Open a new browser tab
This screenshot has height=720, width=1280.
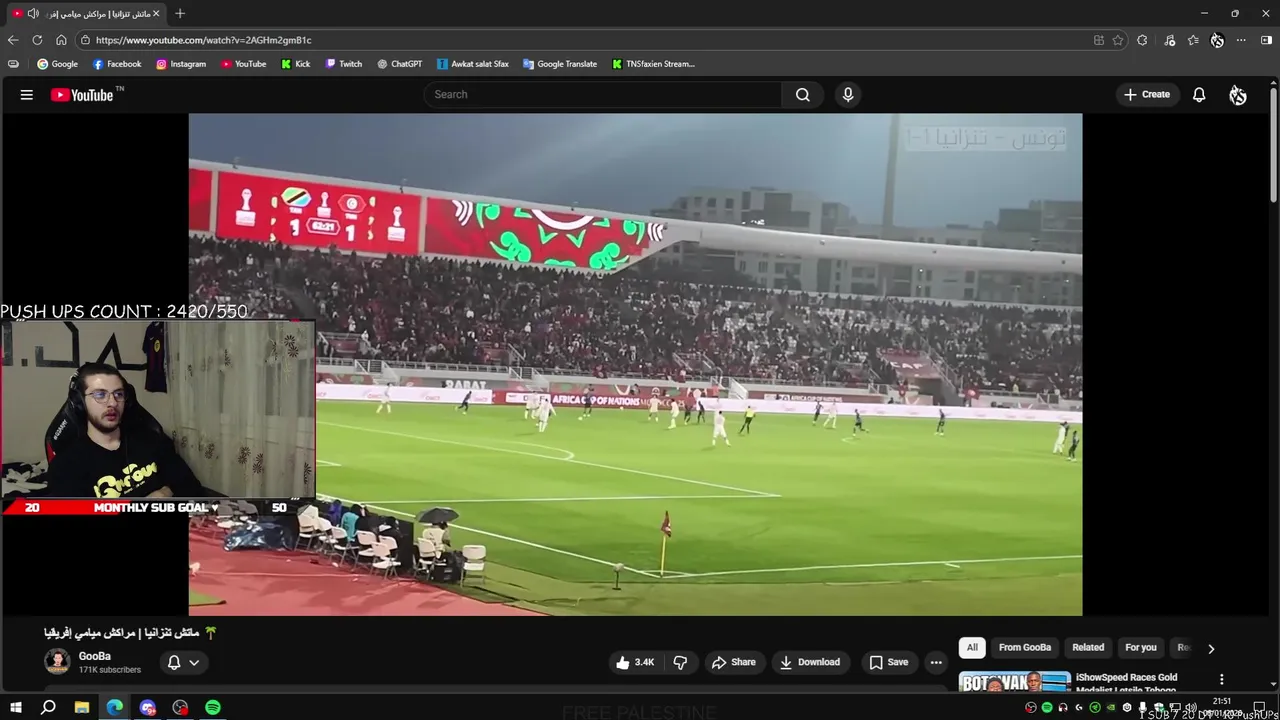[x=180, y=14]
